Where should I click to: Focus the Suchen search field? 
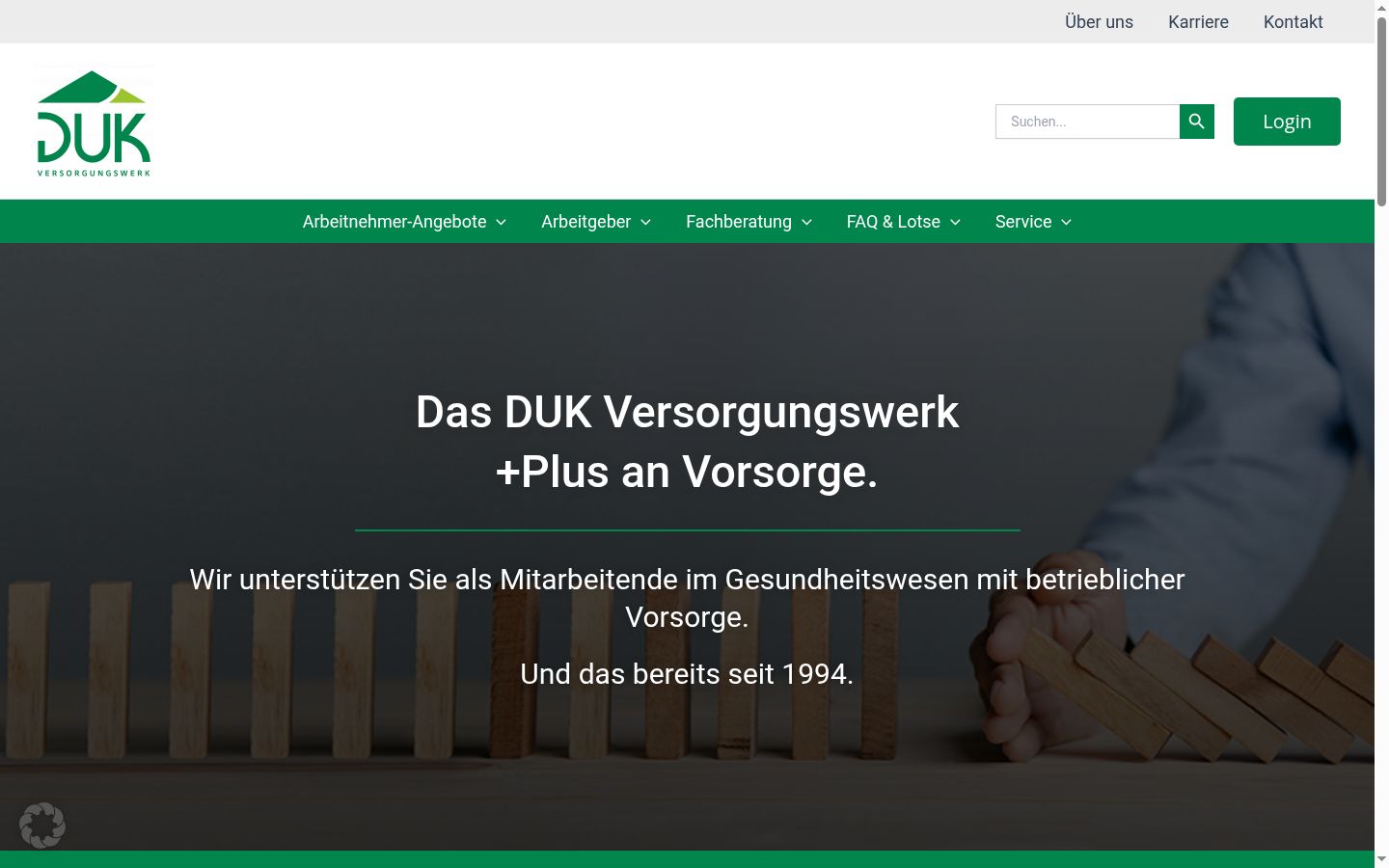(1087, 122)
